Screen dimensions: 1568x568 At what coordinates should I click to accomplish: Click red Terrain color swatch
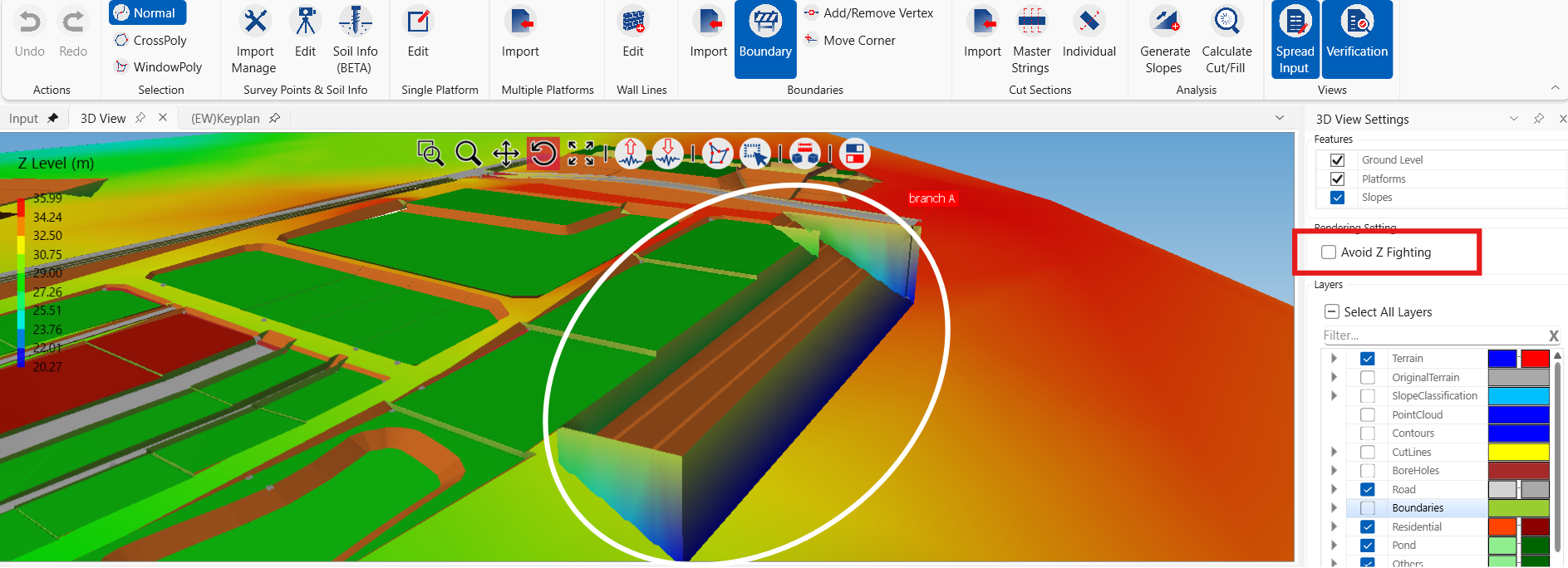coord(1534,359)
